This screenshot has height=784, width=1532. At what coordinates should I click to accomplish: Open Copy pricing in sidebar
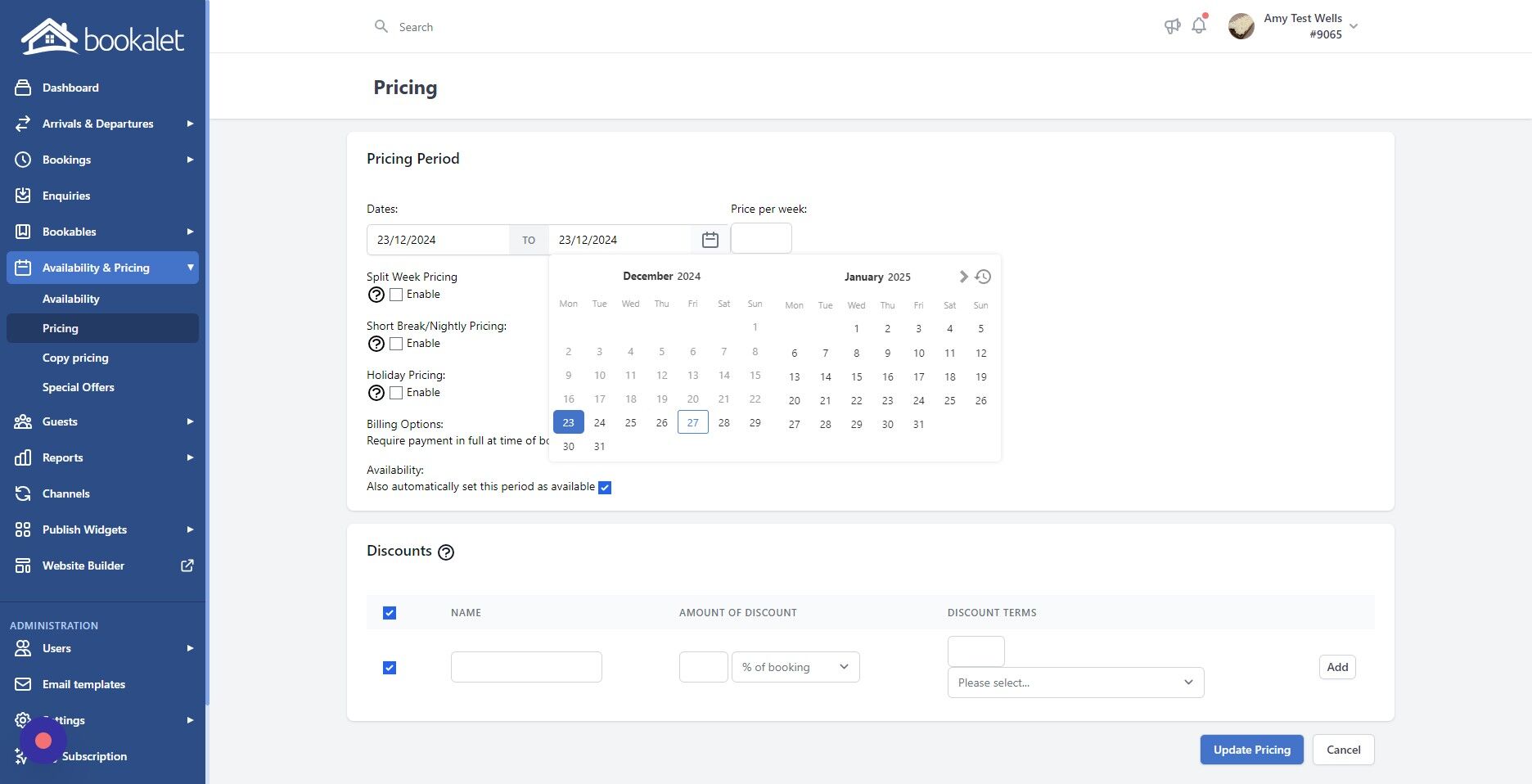pos(75,358)
